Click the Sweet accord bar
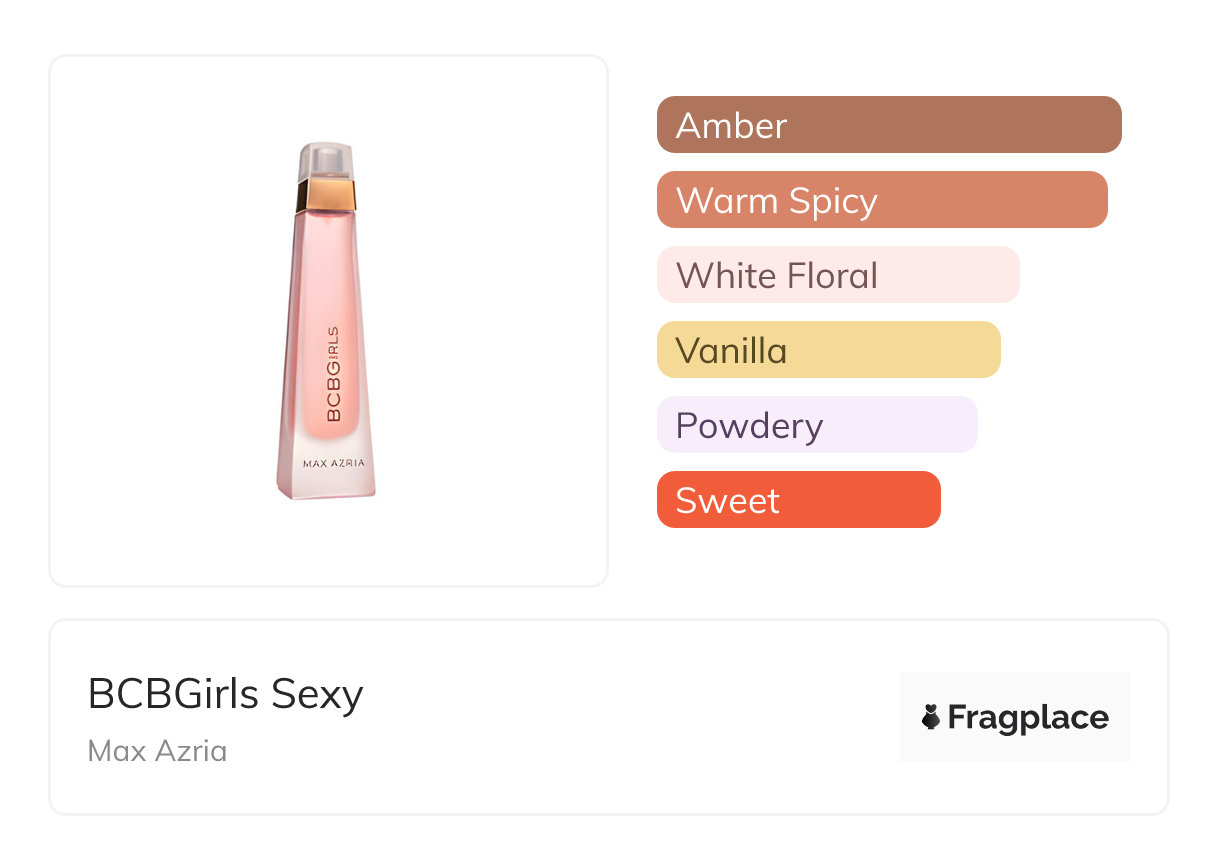 pos(798,500)
